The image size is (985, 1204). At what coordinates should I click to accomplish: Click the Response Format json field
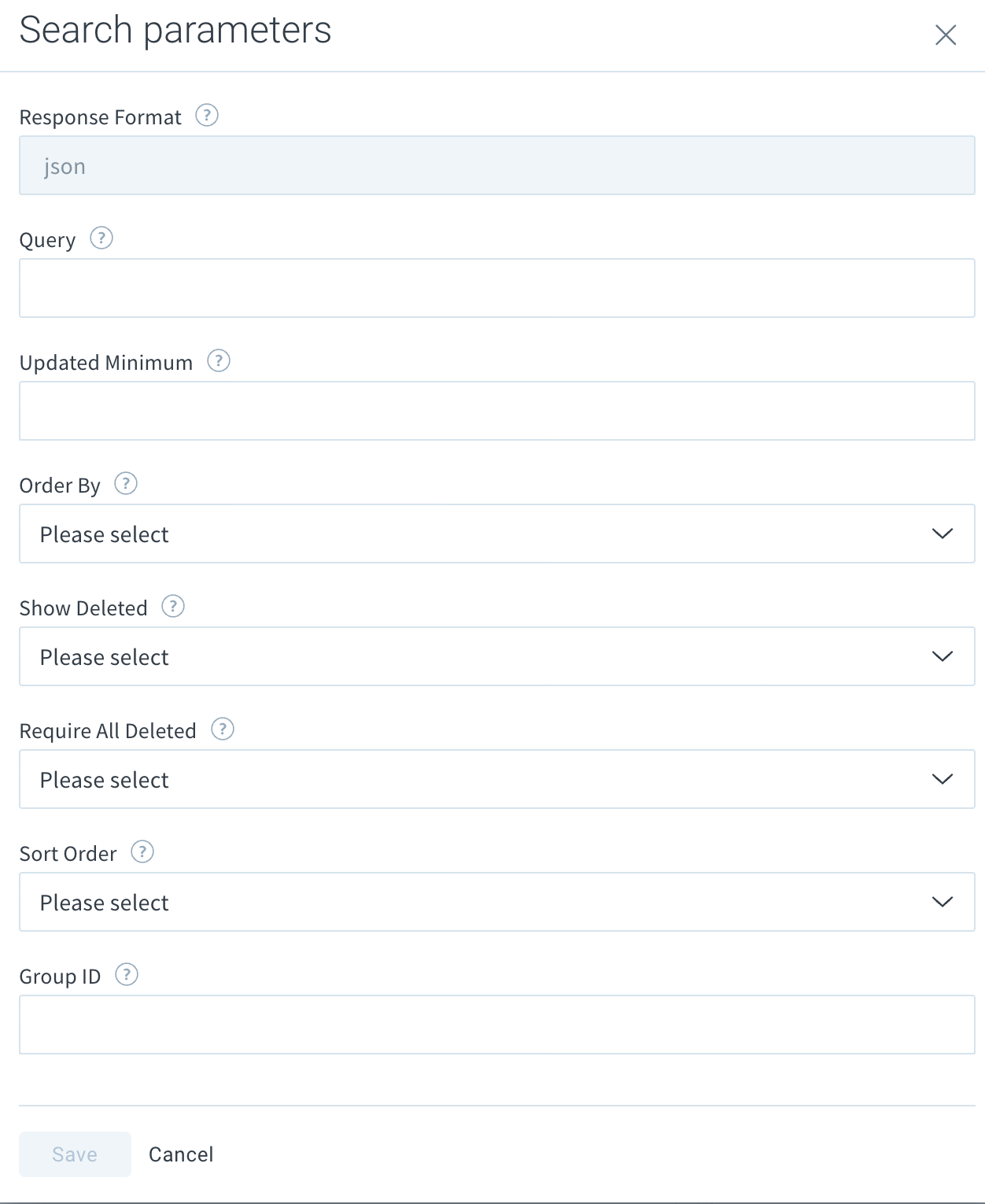click(497, 165)
